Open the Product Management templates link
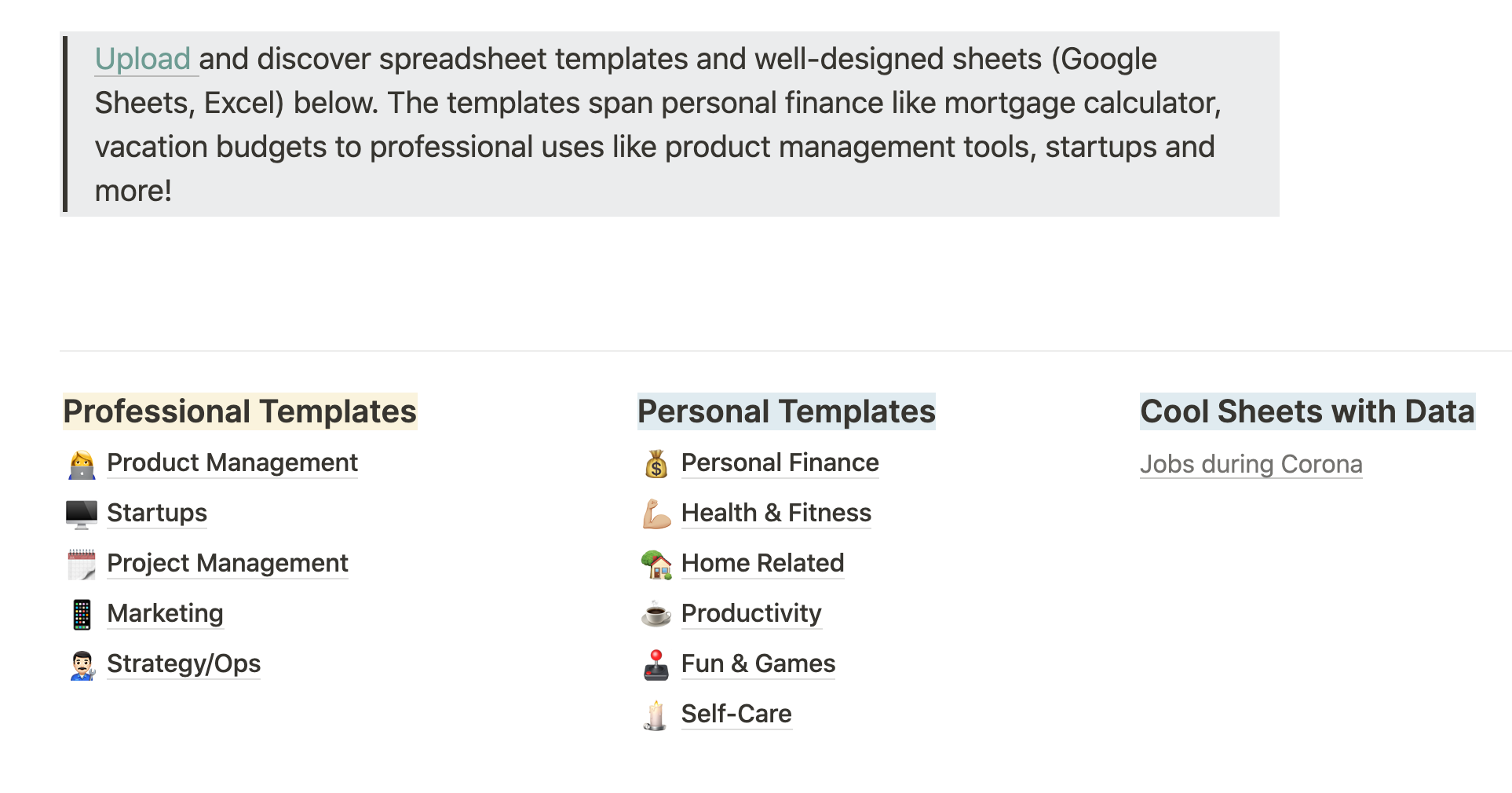The image size is (1512, 793). (232, 463)
